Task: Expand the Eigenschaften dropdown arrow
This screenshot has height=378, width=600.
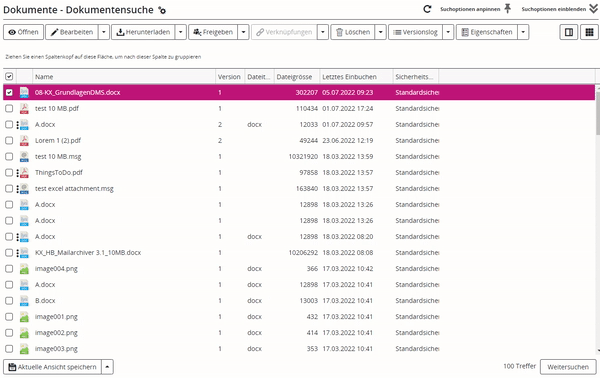Action: (x=523, y=32)
